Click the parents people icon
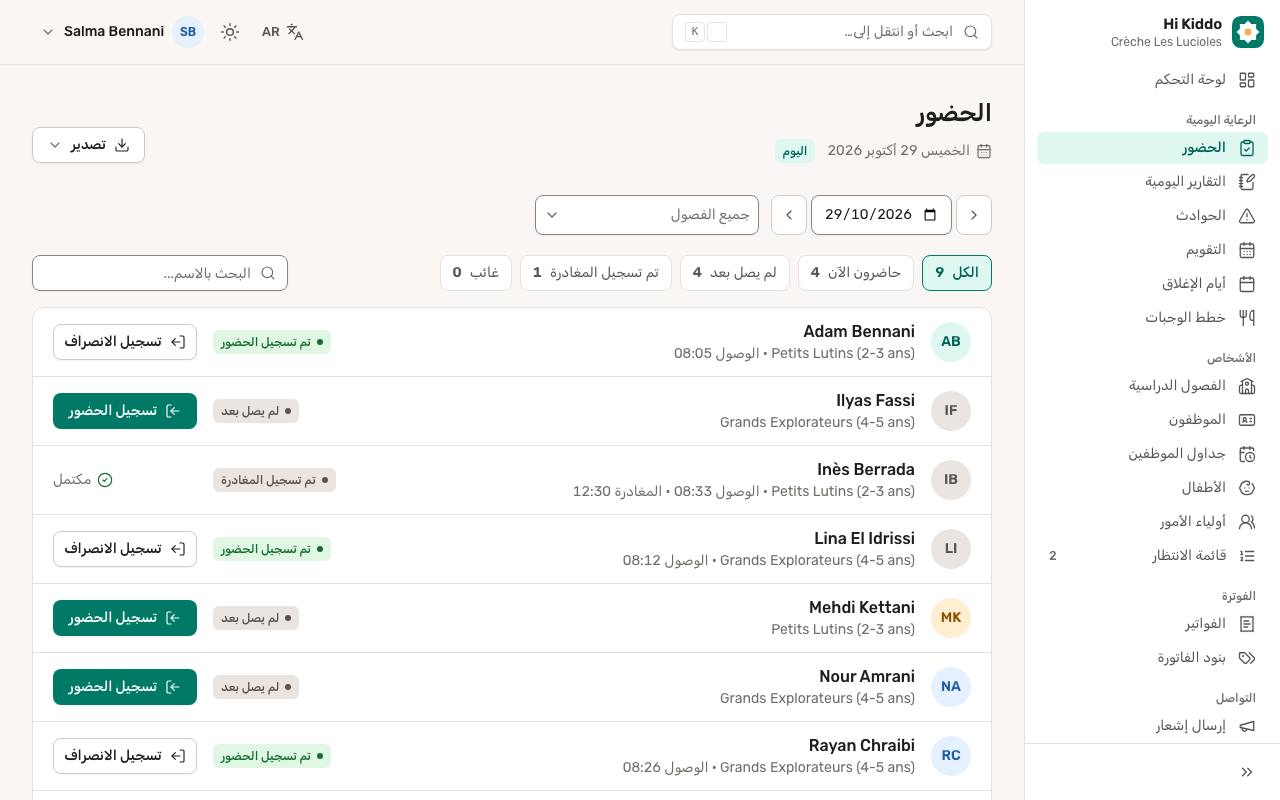 pos(1247,522)
